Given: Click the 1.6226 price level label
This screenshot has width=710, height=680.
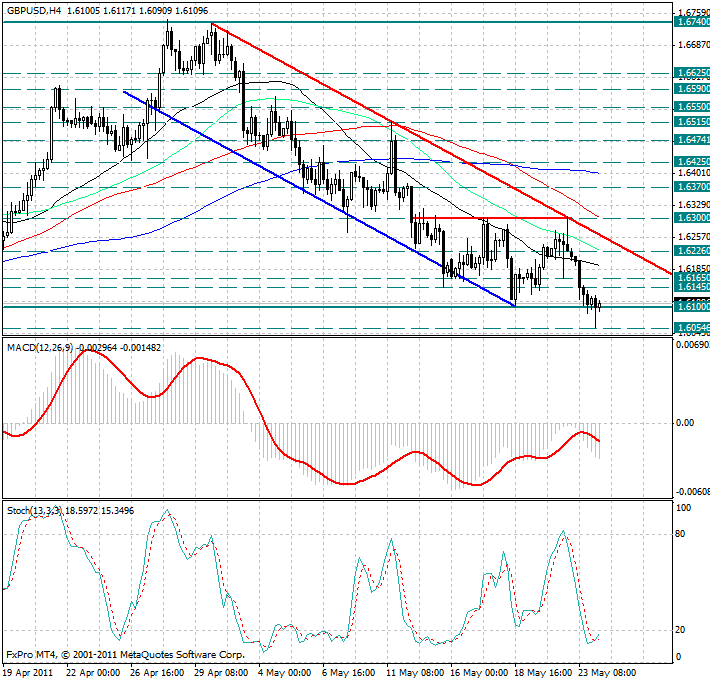Looking at the screenshot, I should (691, 252).
